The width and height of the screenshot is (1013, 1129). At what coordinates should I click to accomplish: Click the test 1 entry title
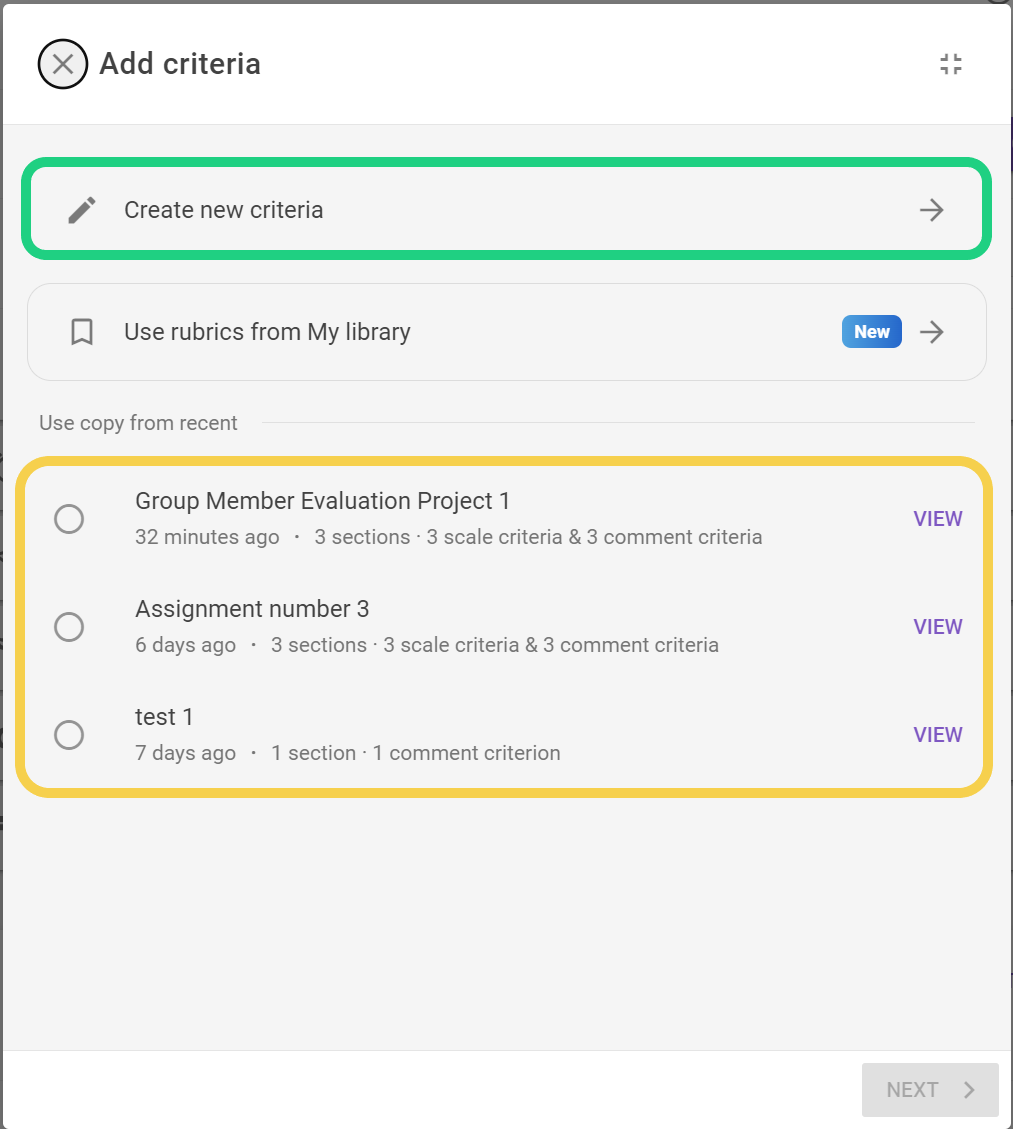click(x=164, y=717)
